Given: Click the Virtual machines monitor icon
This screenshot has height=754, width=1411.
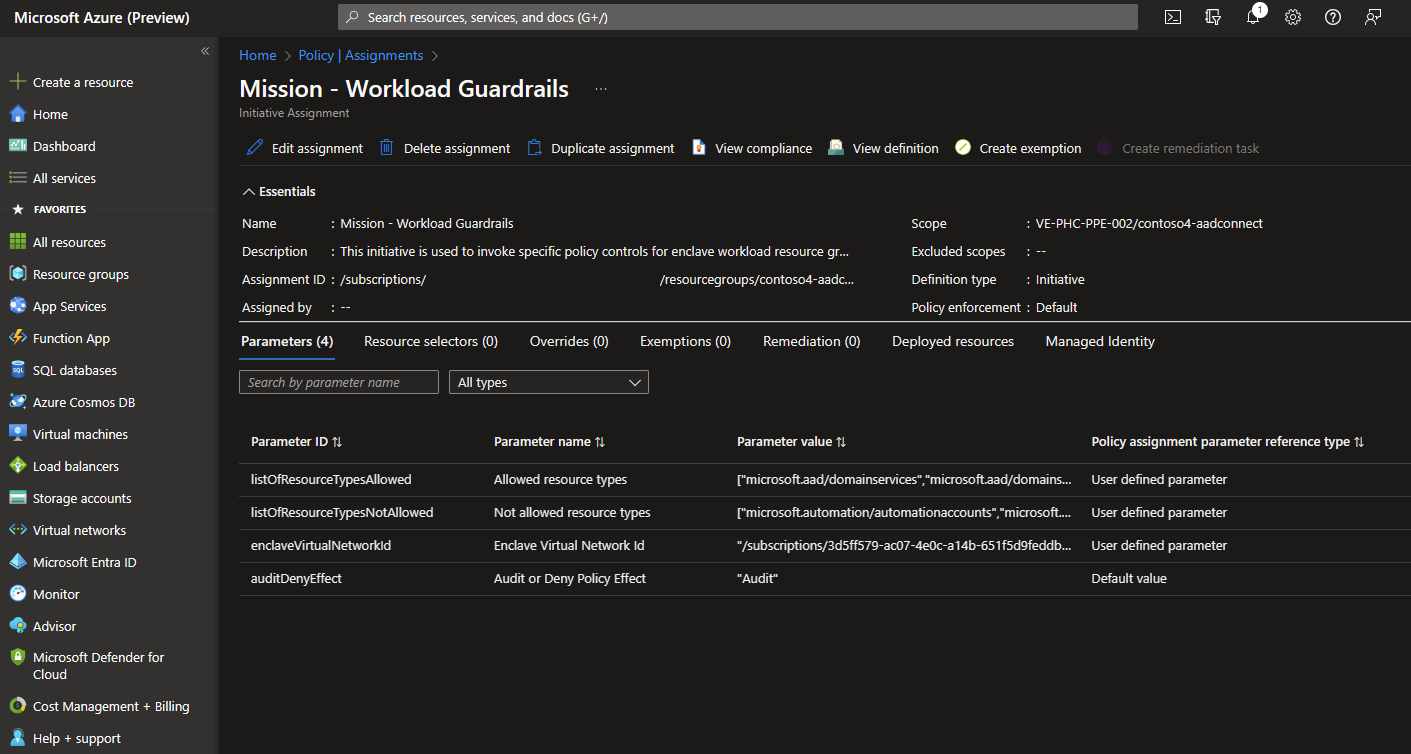Looking at the screenshot, I should [17, 434].
